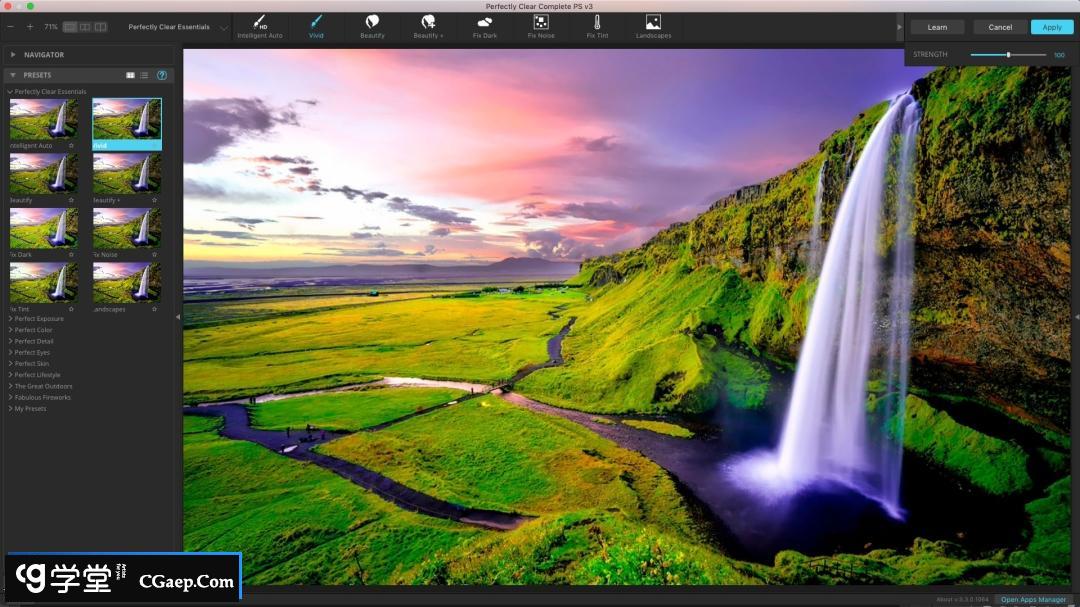Viewport: 1080px width, 607px height.
Task: Select the Fix Noise toolbar icon
Action: tap(541, 22)
